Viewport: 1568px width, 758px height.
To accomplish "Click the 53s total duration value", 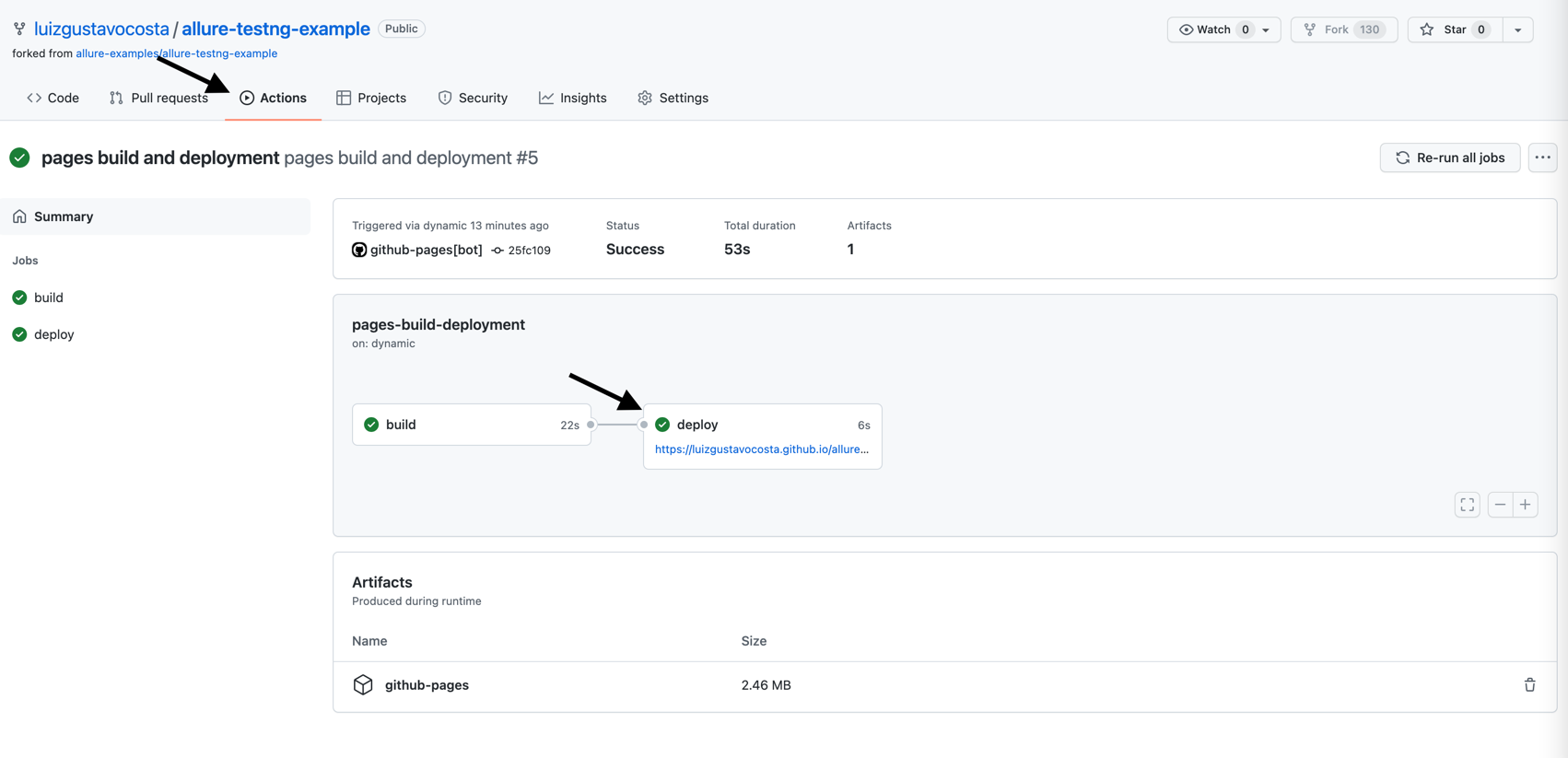I will tap(737, 250).
